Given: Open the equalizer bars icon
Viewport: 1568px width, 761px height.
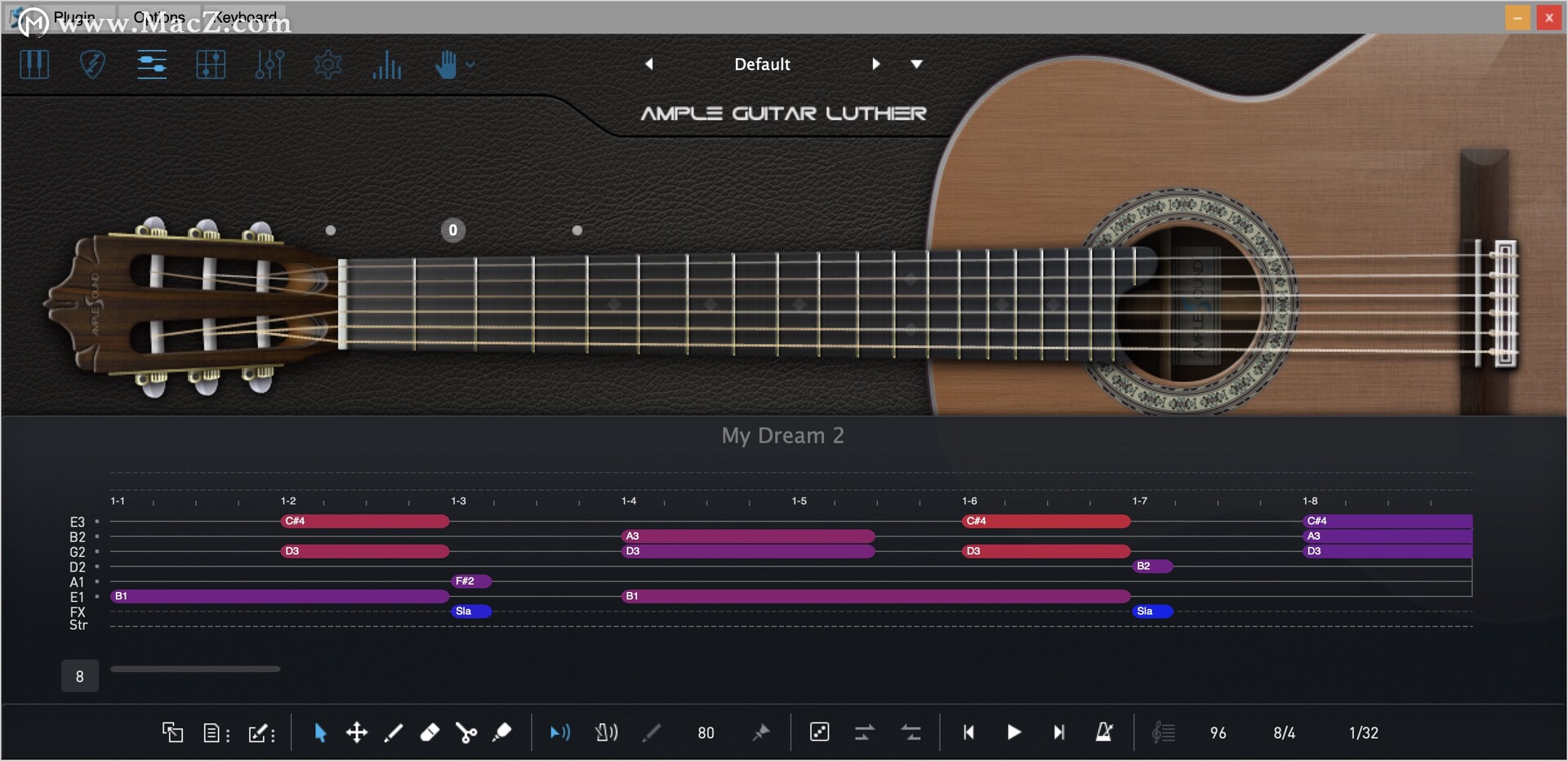Looking at the screenshot, I should pyautogui.click(x=387, y=65).
